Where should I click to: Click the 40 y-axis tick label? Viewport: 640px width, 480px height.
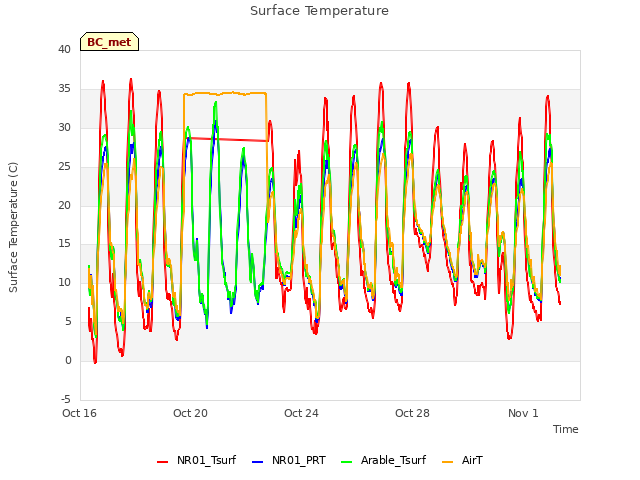[x=64, y=50]
